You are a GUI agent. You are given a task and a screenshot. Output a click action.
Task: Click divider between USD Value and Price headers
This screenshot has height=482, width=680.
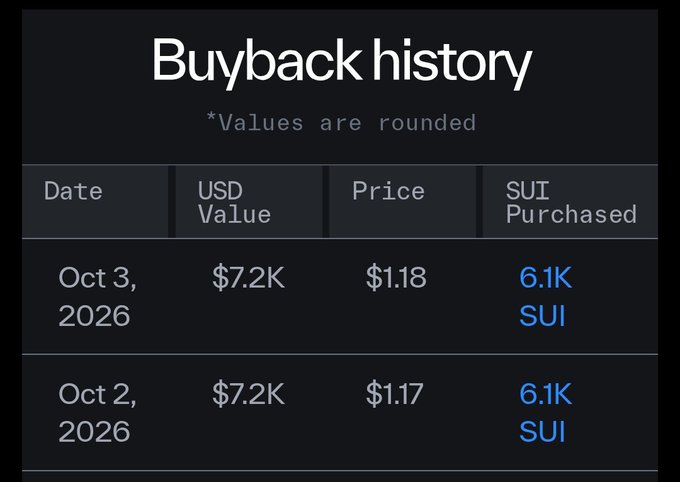[326, 201]
